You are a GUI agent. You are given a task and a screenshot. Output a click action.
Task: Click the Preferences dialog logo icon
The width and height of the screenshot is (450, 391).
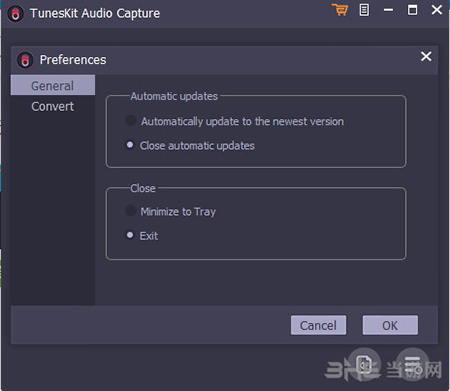tap(25, 60)
